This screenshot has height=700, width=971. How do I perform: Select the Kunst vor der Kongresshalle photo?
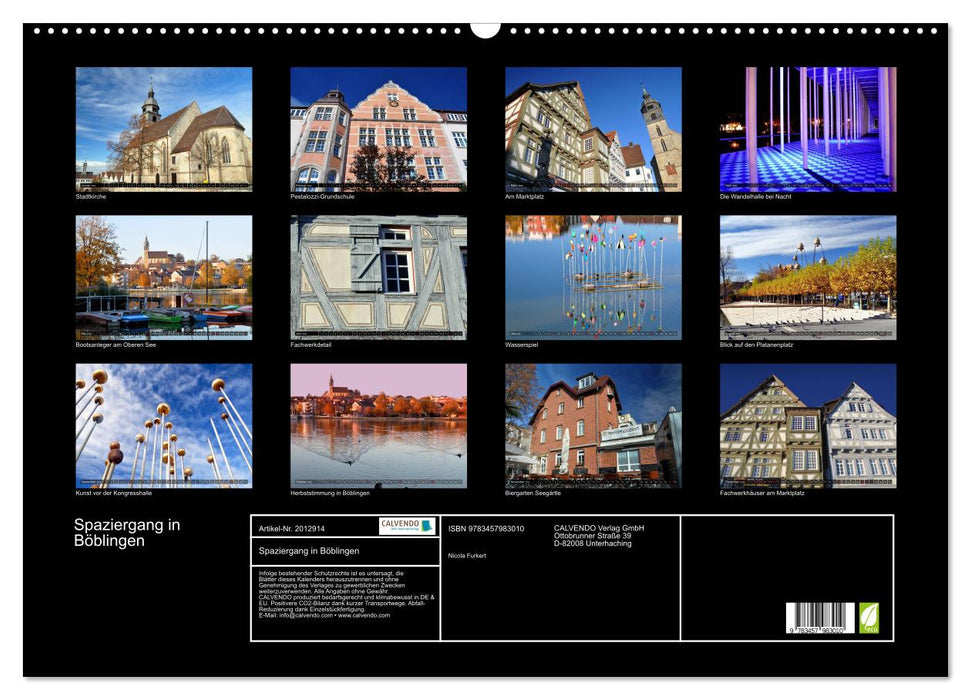[x=164, y=425]
